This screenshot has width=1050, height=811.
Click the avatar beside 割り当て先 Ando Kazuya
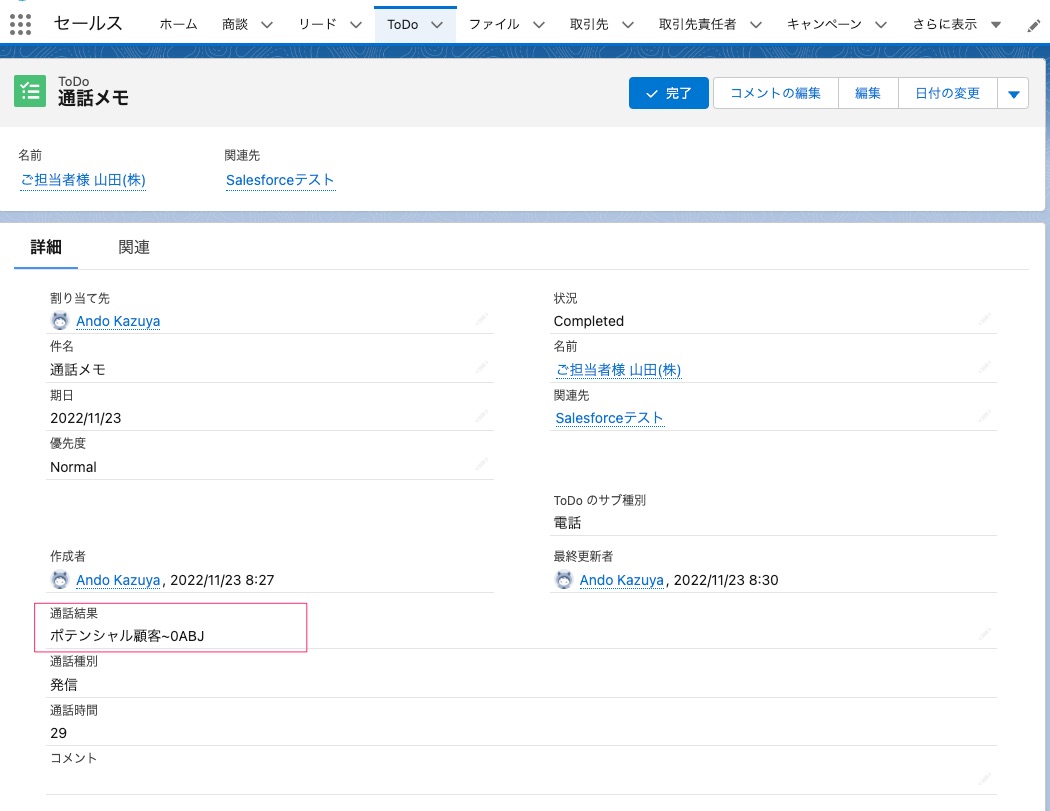[60, 321]
